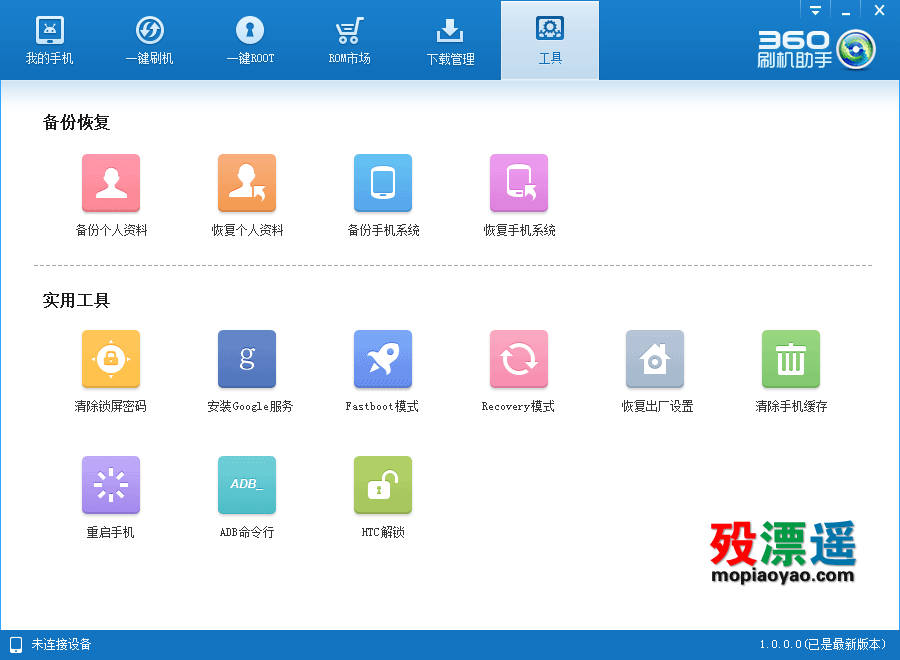Click the 清除手机缓存 trash icon
The height and width of the screenshot is (660, 900).
point(791,359)
